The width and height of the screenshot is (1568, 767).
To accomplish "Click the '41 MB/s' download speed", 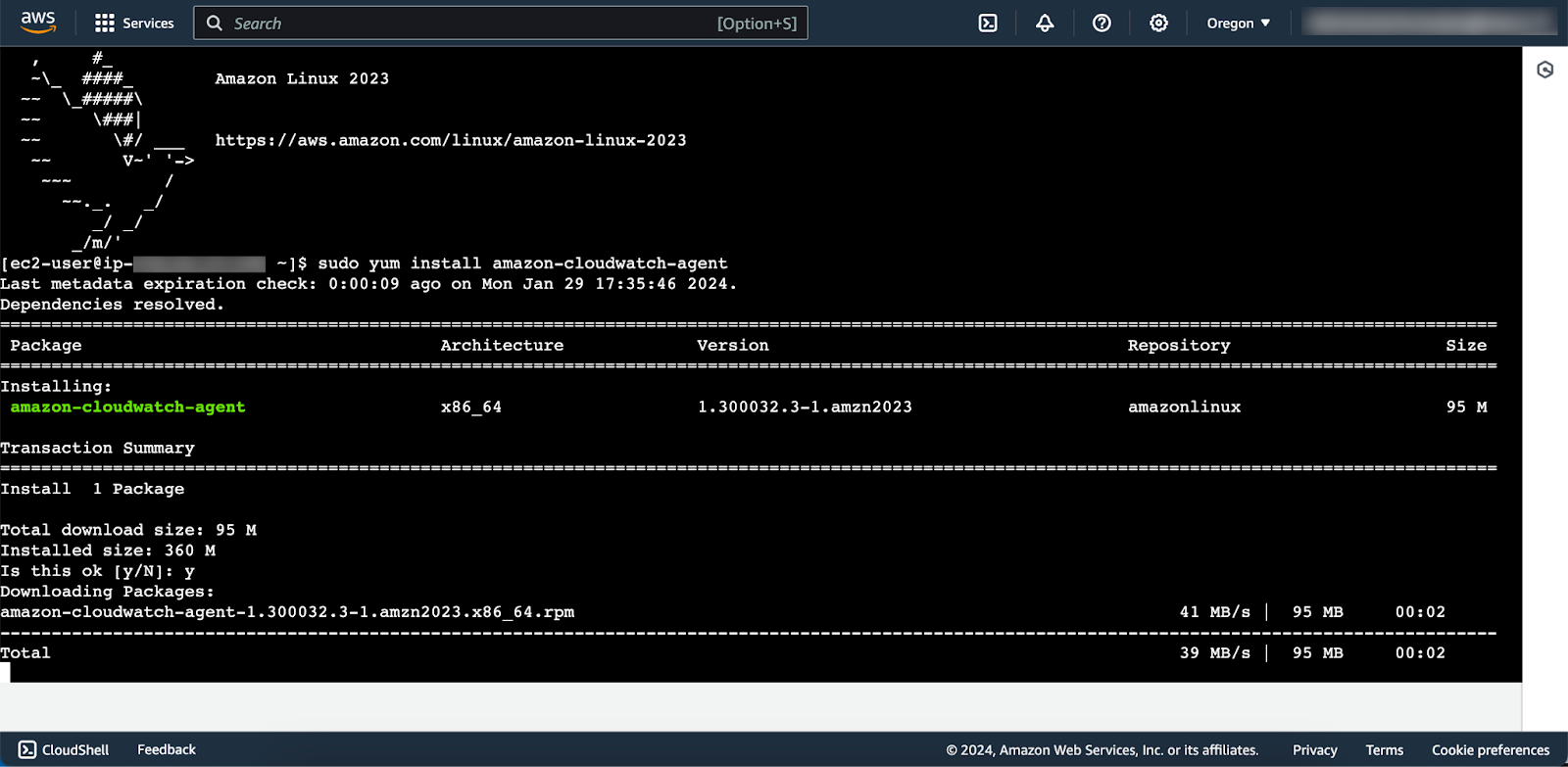I will (1215, 612).
